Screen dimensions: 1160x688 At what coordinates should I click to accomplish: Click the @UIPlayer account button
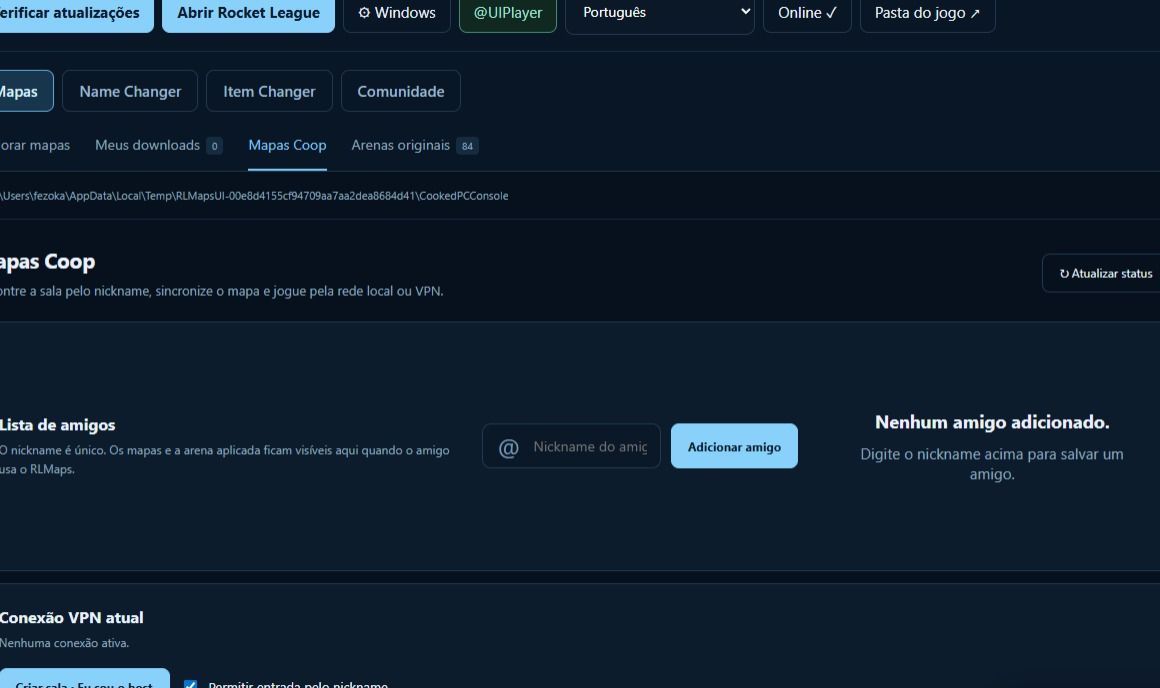pyautogui.click(x=508, y=13)
